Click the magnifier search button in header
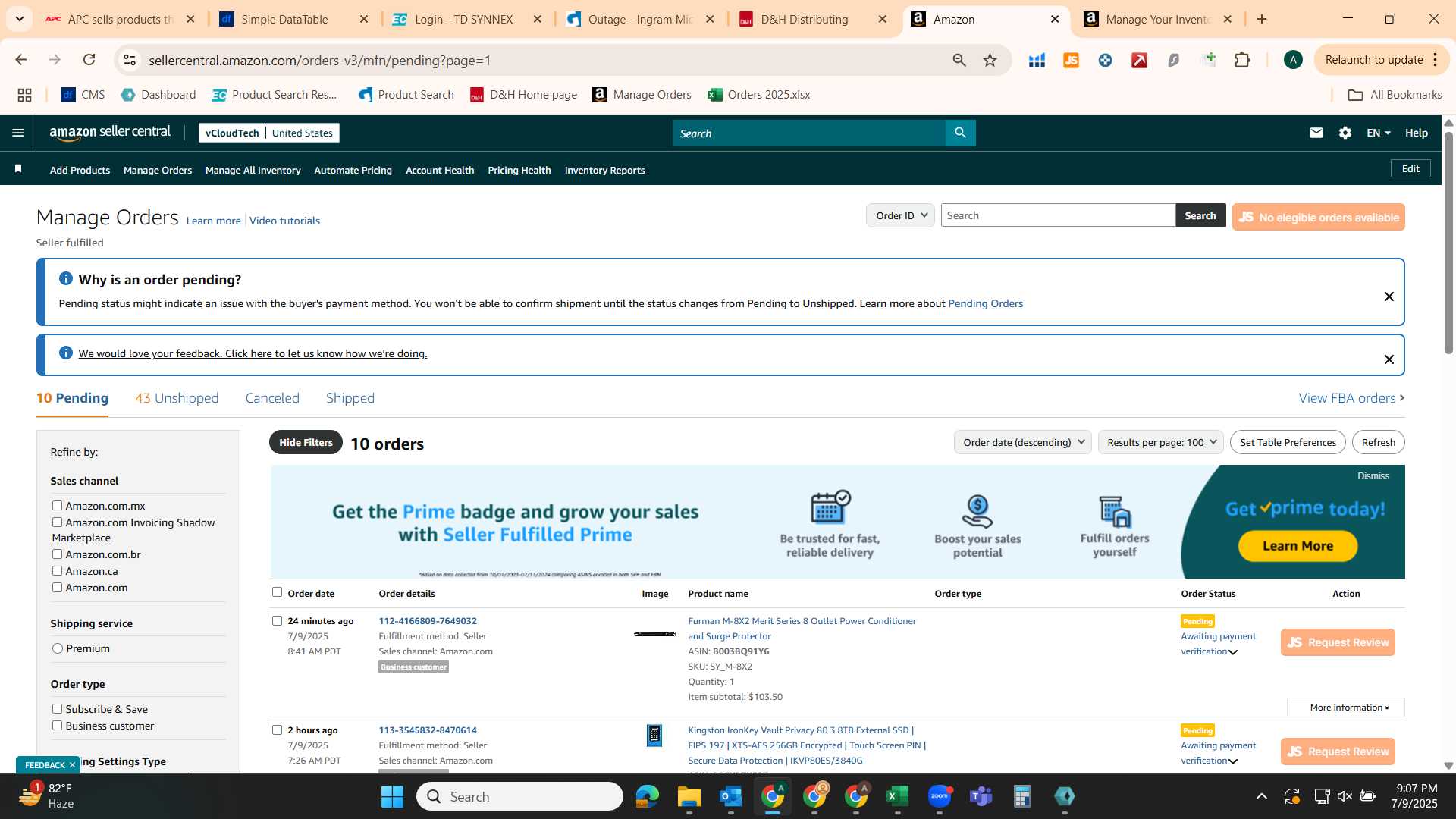Screen dimensions: 1456x819 click(960, 133)
